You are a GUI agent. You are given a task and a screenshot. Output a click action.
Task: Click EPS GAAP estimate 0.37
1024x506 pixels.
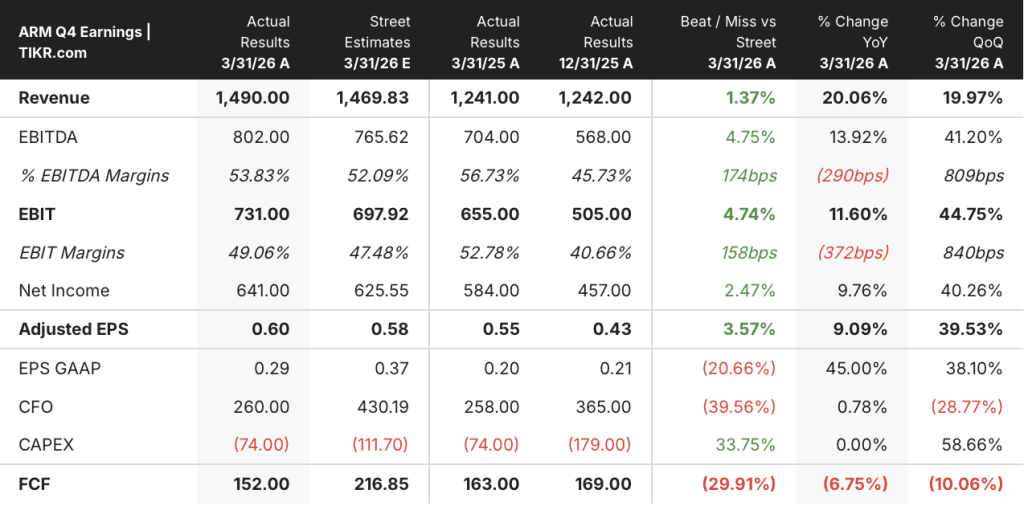point(392,368)
